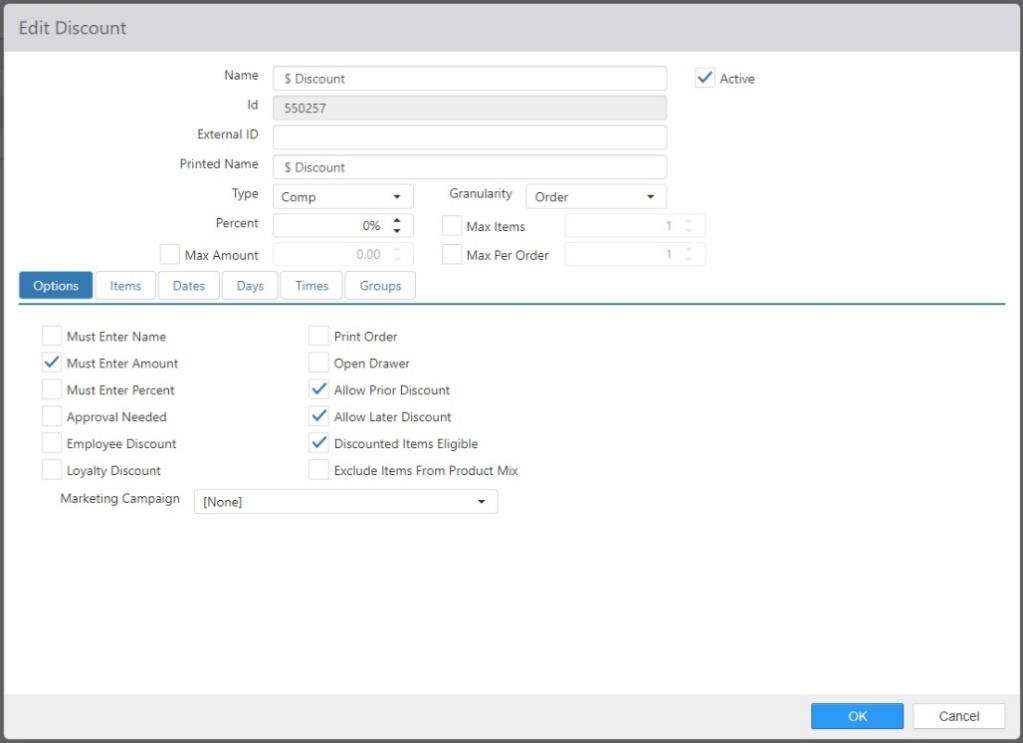Expand the Marketing Campaign dropdown
Image resolution: width=1023 pixels, height=743 pixels.
(346, 502)
